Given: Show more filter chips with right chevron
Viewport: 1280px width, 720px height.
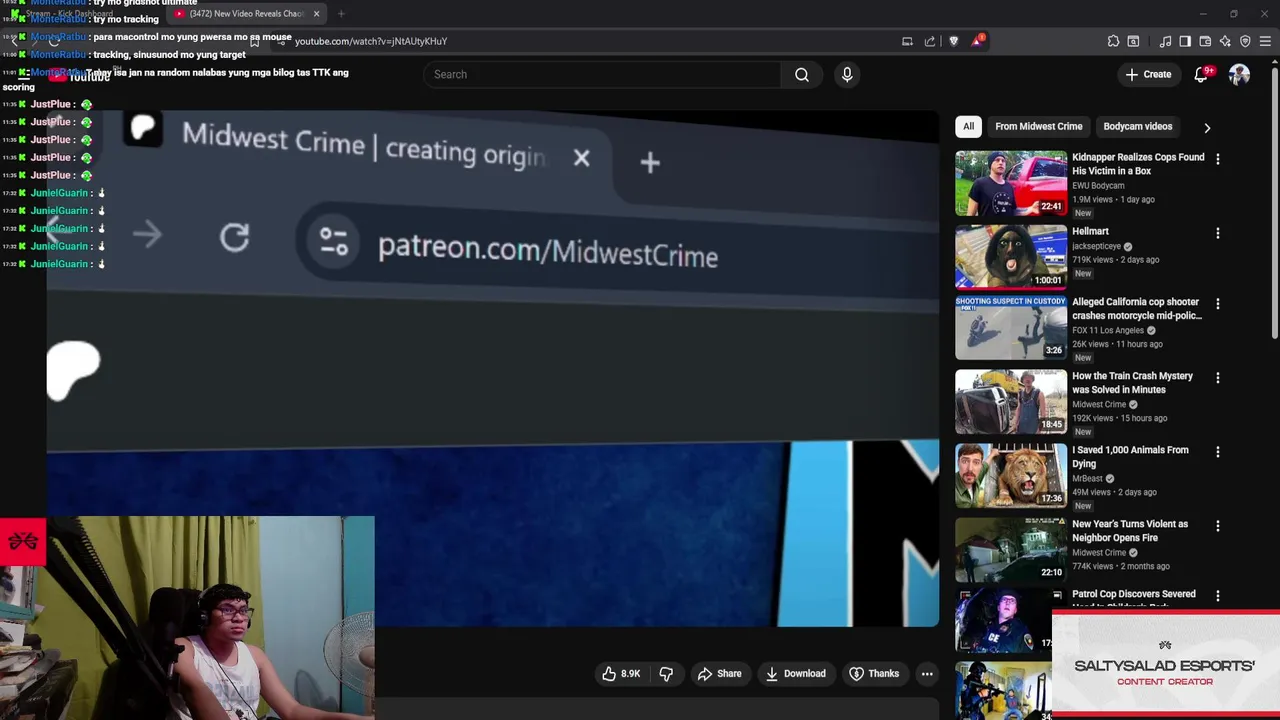Looking at the screenshot, I should [1207, 127].
